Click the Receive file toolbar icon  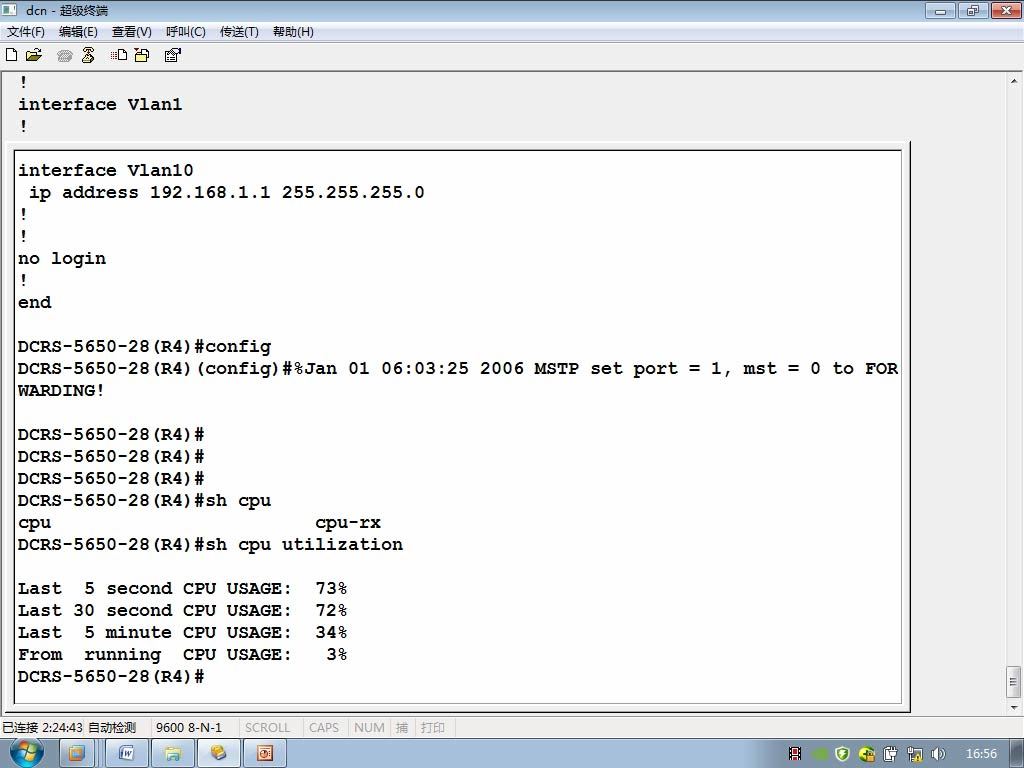(142, 56)
